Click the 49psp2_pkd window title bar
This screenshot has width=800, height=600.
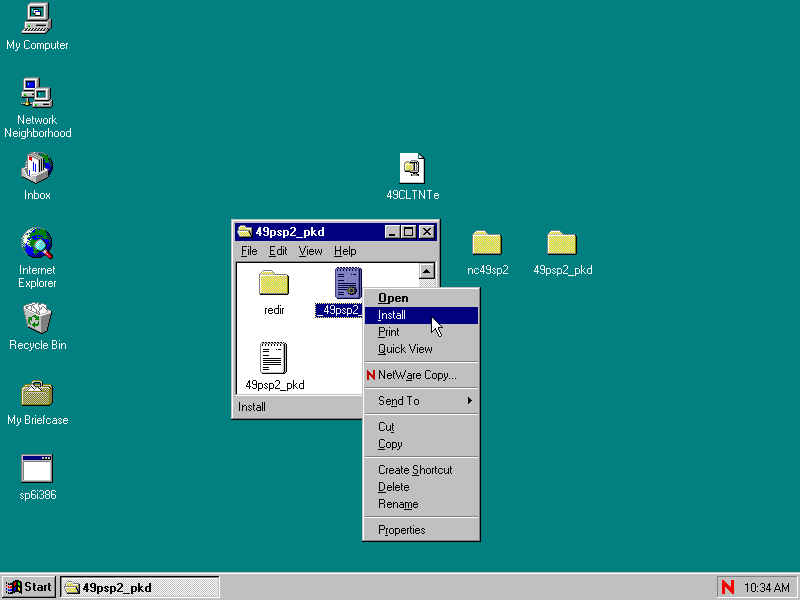[x=335, y=232]
